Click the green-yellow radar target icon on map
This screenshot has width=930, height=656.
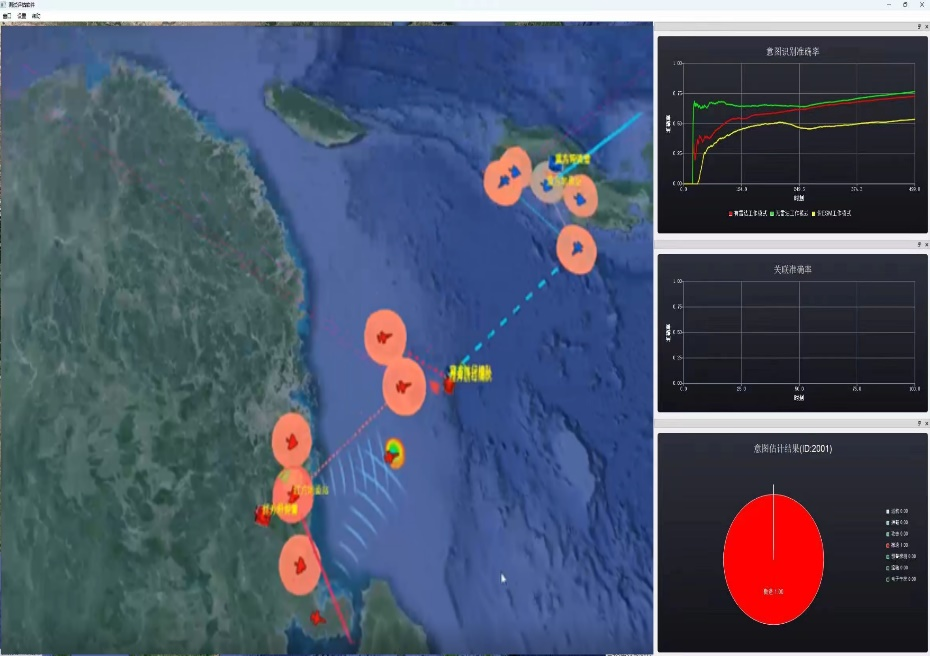point(394,453)
